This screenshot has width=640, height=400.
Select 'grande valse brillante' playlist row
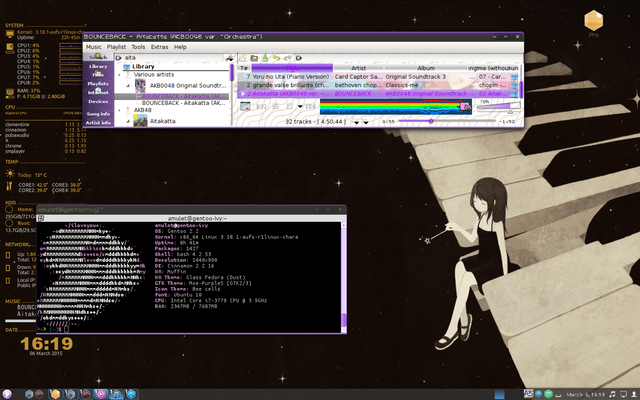tap(288, 85)
